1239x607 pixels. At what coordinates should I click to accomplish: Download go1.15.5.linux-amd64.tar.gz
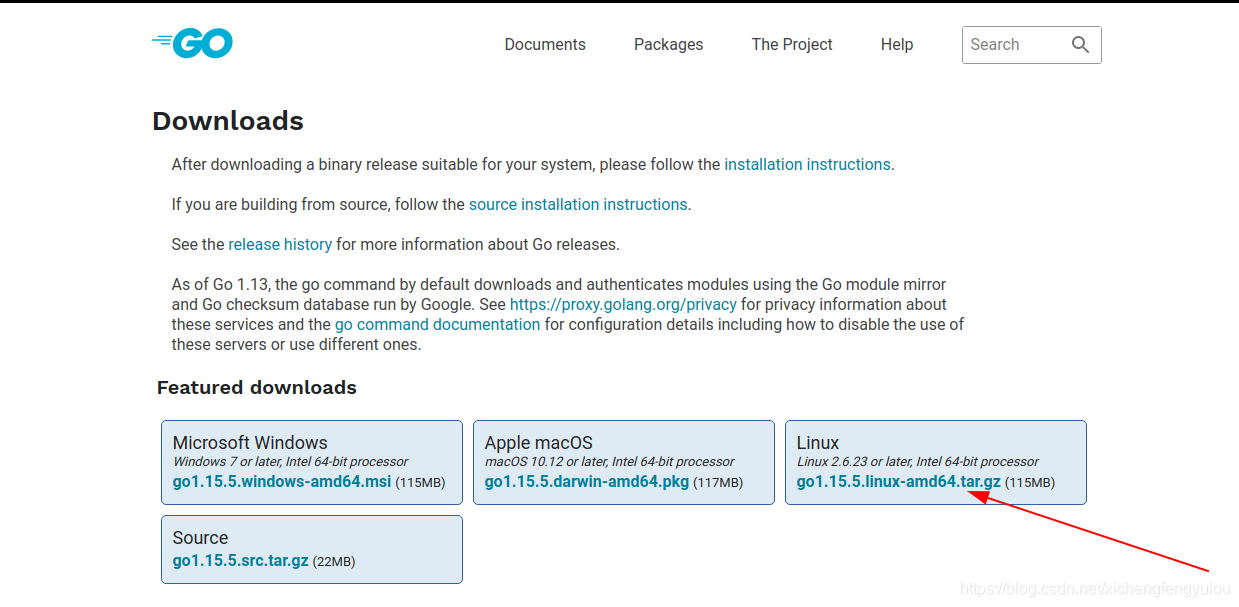(x=899, y=482)
